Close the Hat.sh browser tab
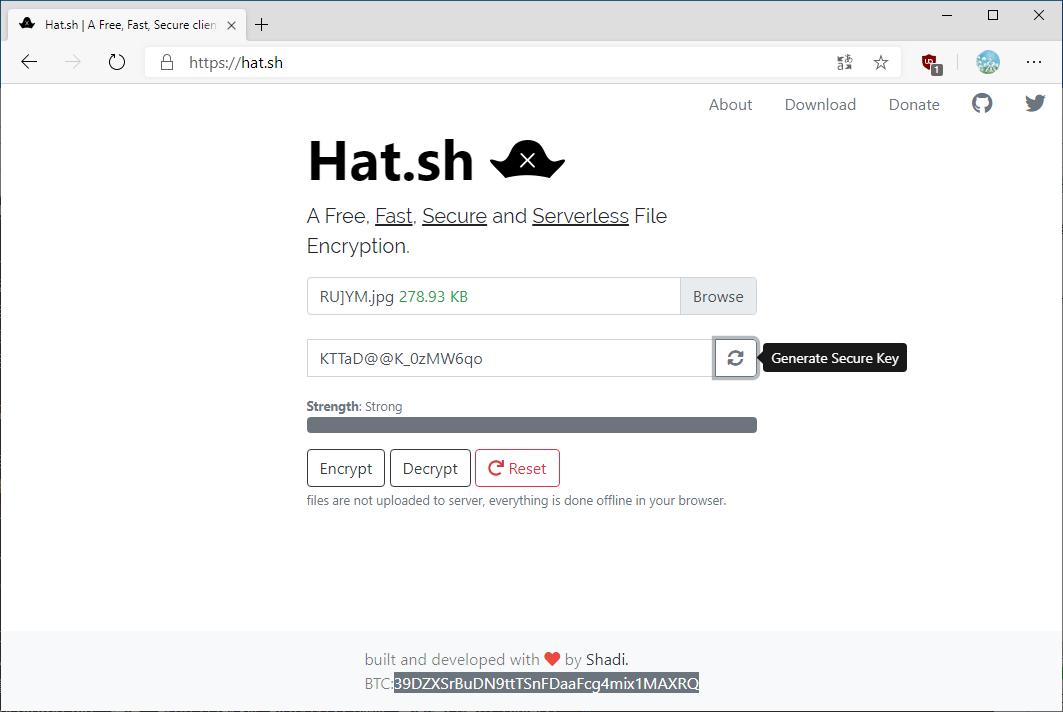This screenshot has height=712, width=1063. (231, 25)
